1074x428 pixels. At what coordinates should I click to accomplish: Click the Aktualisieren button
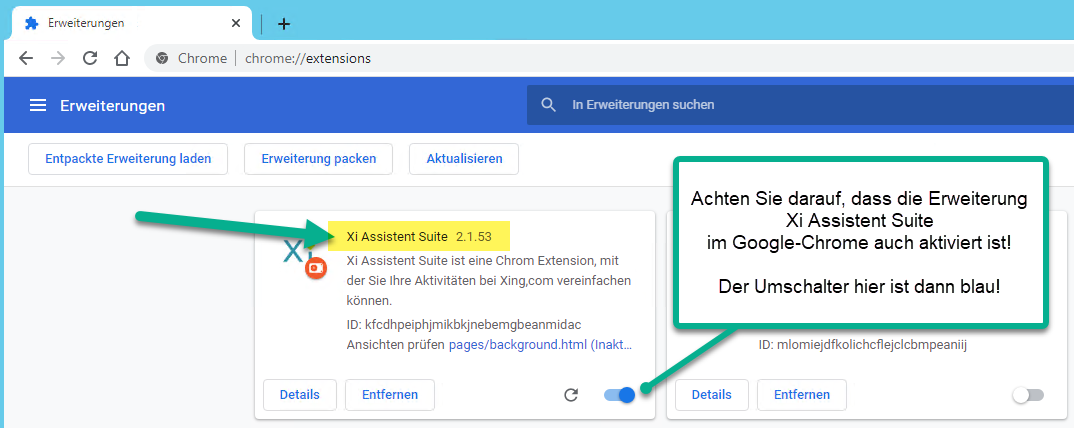pos(464,159)
